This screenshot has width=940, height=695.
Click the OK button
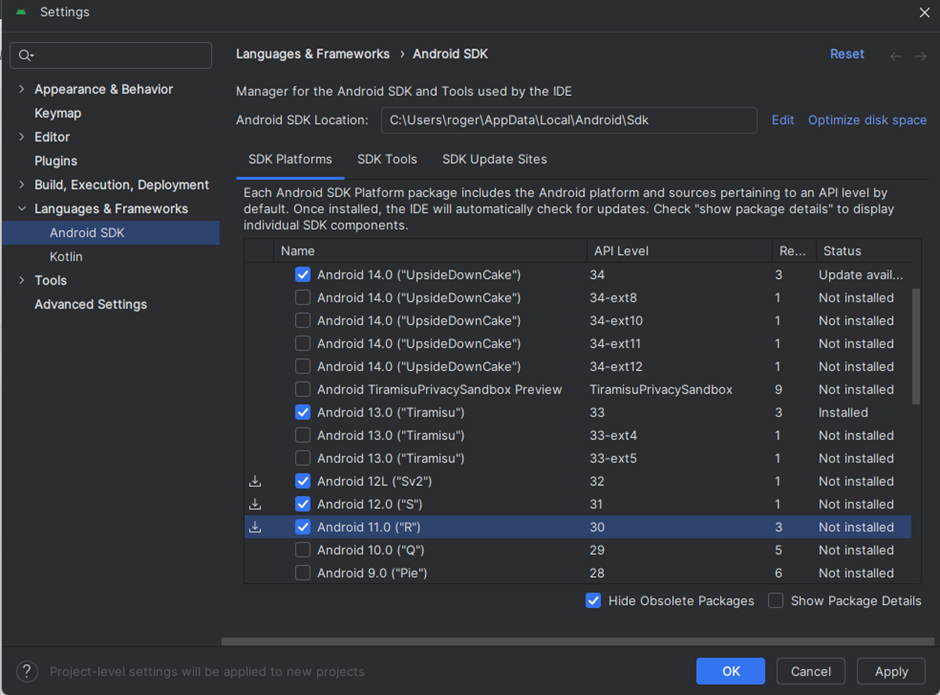(x=730, y=671)
